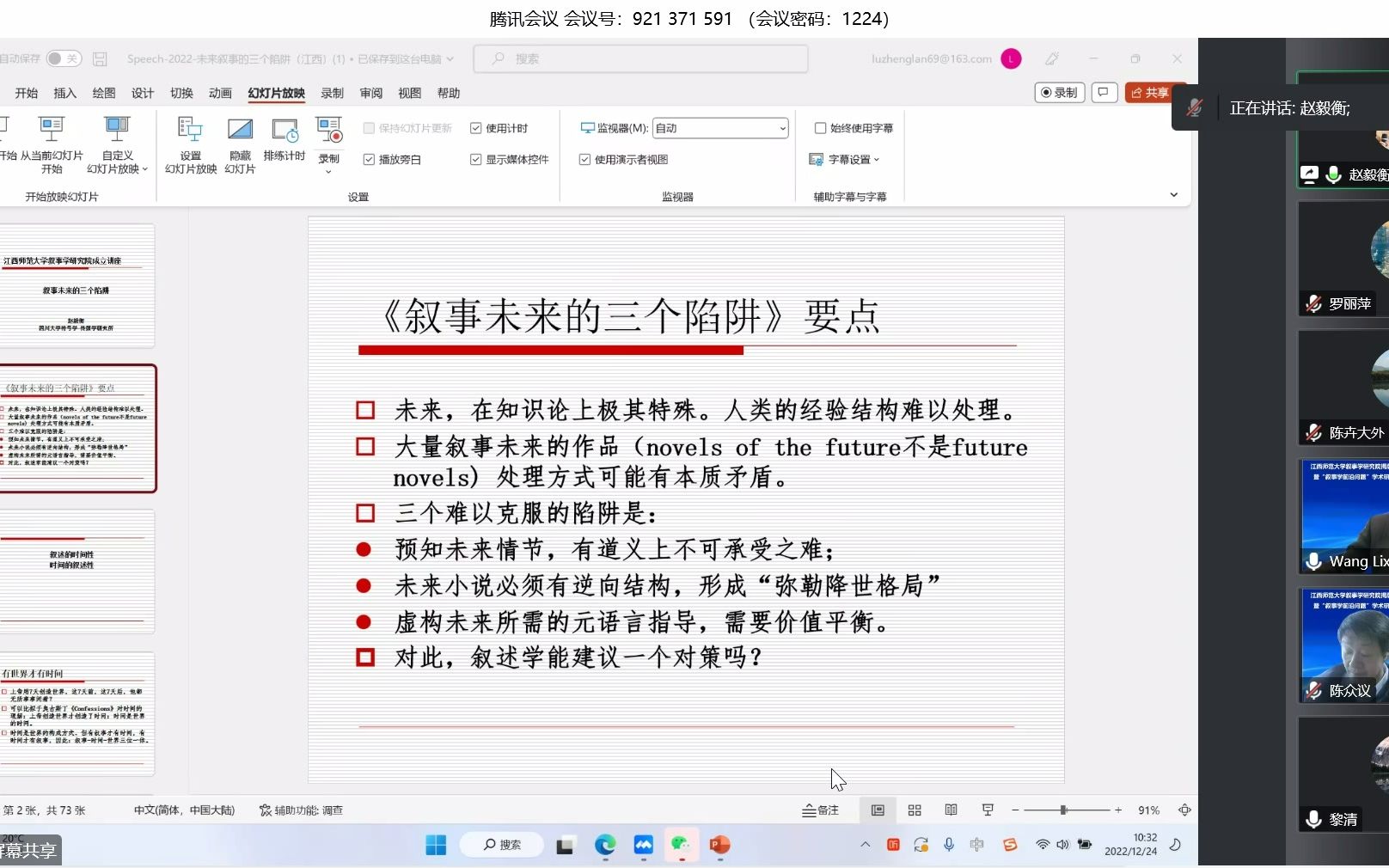1389x868 pixels.
Task: Open the Monitor selection dropdown
Action: pyautogui.click(x=720, y=128)
